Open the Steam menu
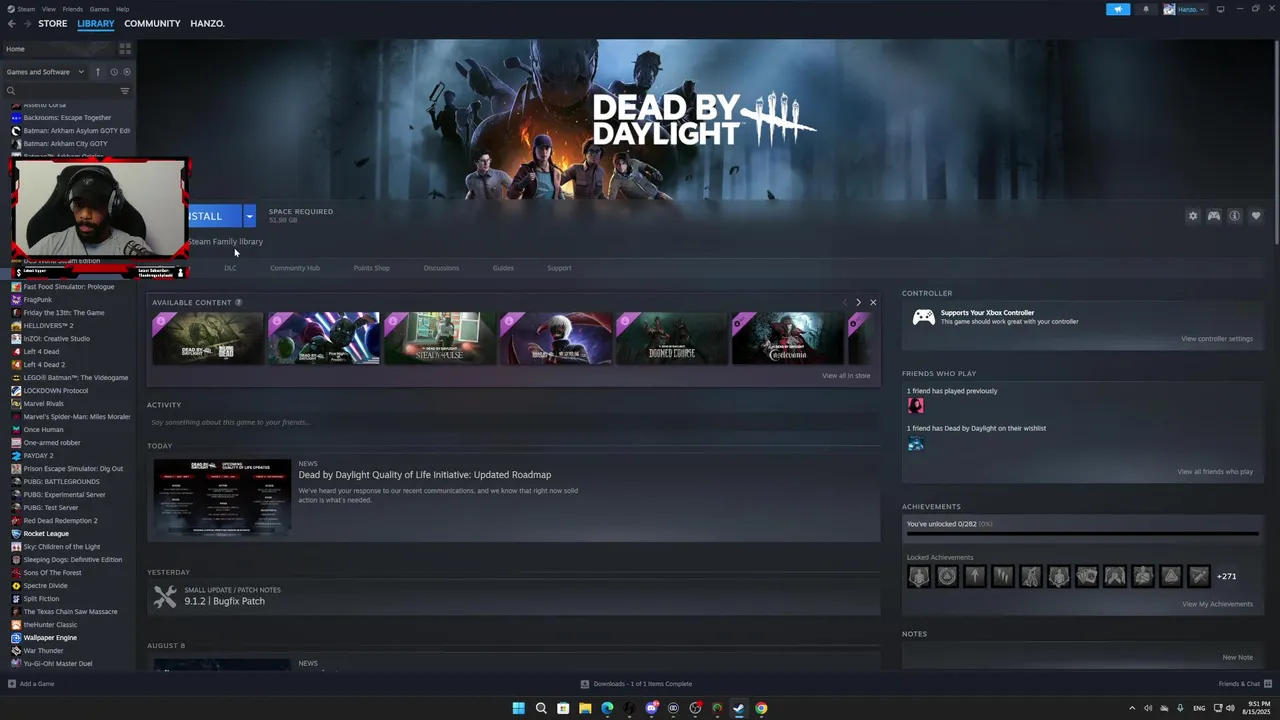This screenshot has height=720, width=1280. pyautogui.click(x=25, y=9)
